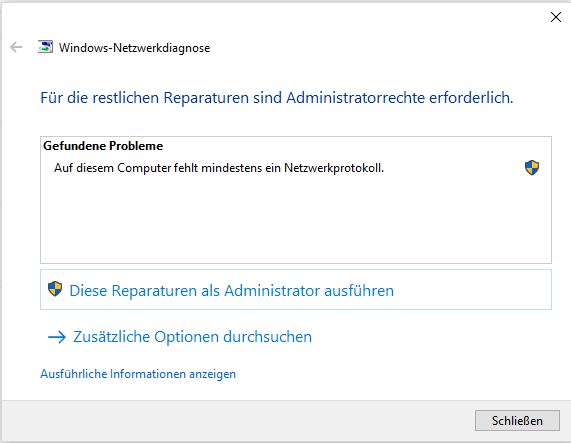Viewport: 571px width, 443px height.
Task: Click the word 'Netzwerkprotokoll' in the problem text
Action: 334,168
